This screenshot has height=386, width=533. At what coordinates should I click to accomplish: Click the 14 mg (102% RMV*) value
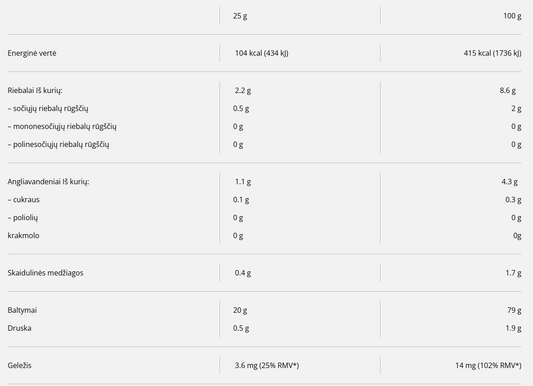coord(488,366)
